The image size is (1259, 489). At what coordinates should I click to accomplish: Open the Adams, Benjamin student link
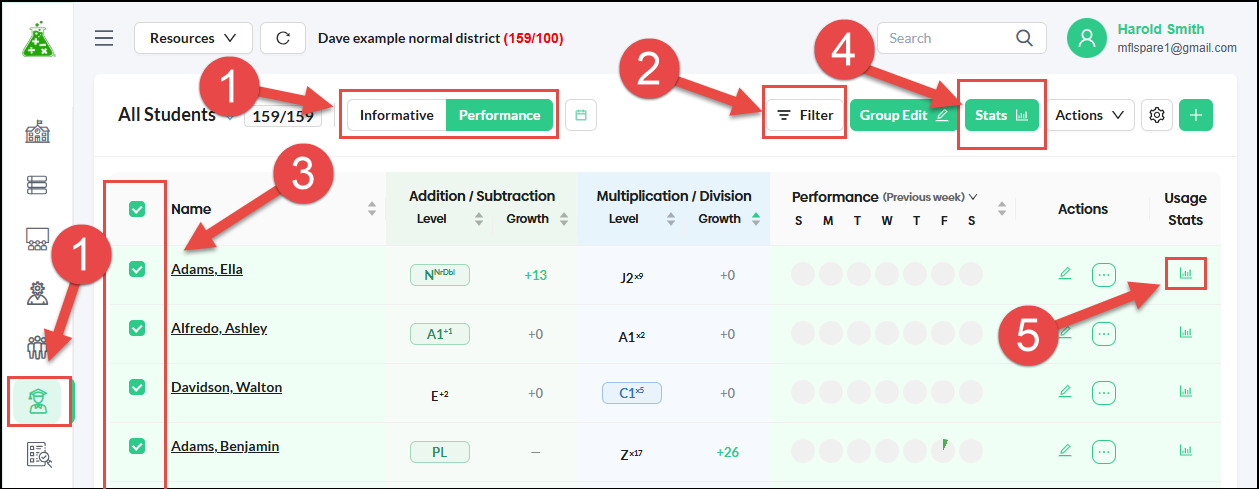[x=225, y=446]
